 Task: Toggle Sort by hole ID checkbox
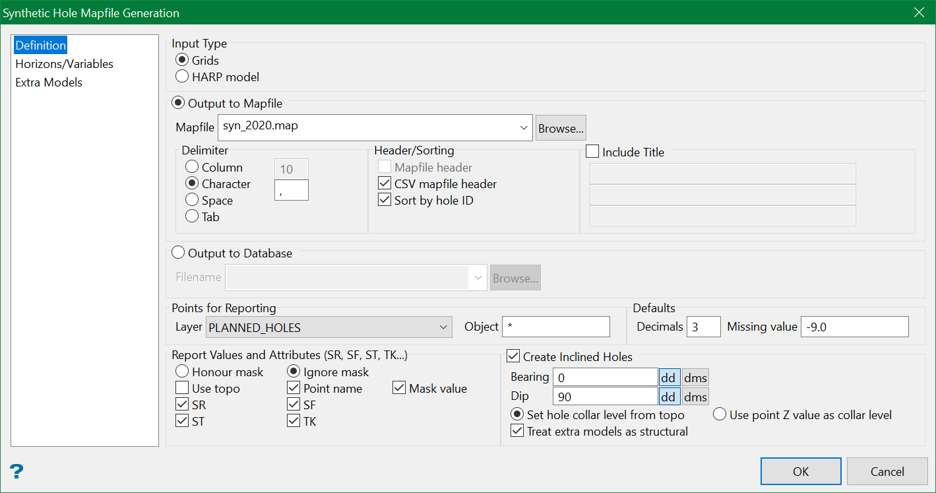pos(385,200)
